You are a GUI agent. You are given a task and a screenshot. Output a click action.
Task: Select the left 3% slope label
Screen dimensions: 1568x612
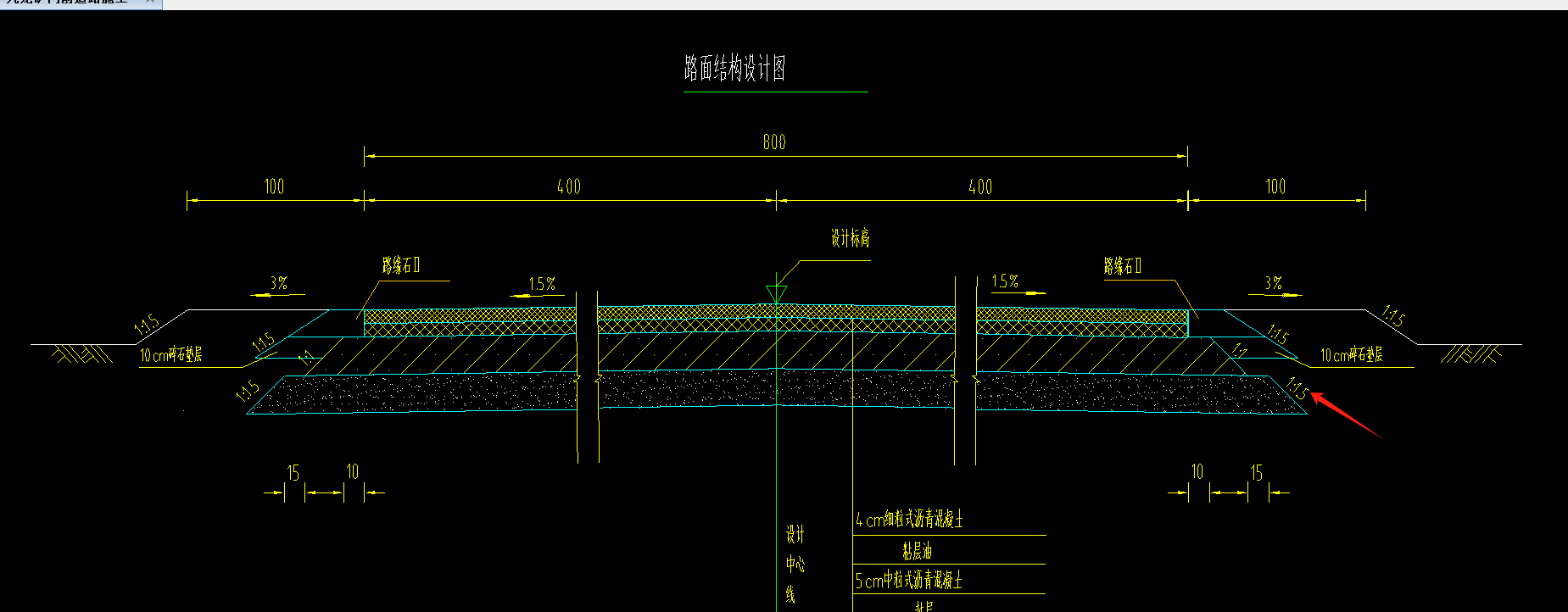click(x=279, y=283)
